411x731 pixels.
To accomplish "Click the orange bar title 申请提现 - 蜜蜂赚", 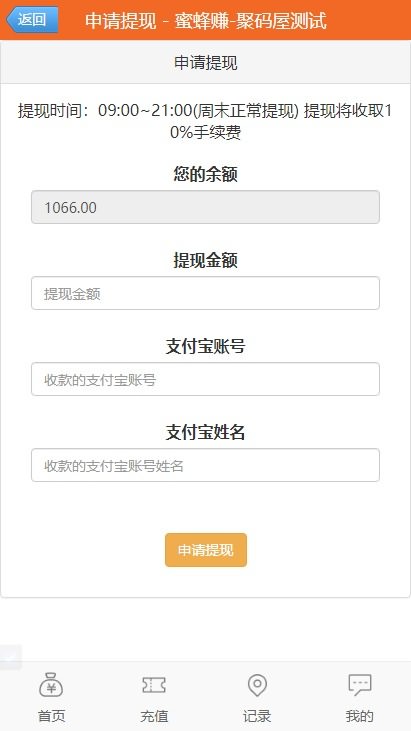I will click(x=206, y=21).
